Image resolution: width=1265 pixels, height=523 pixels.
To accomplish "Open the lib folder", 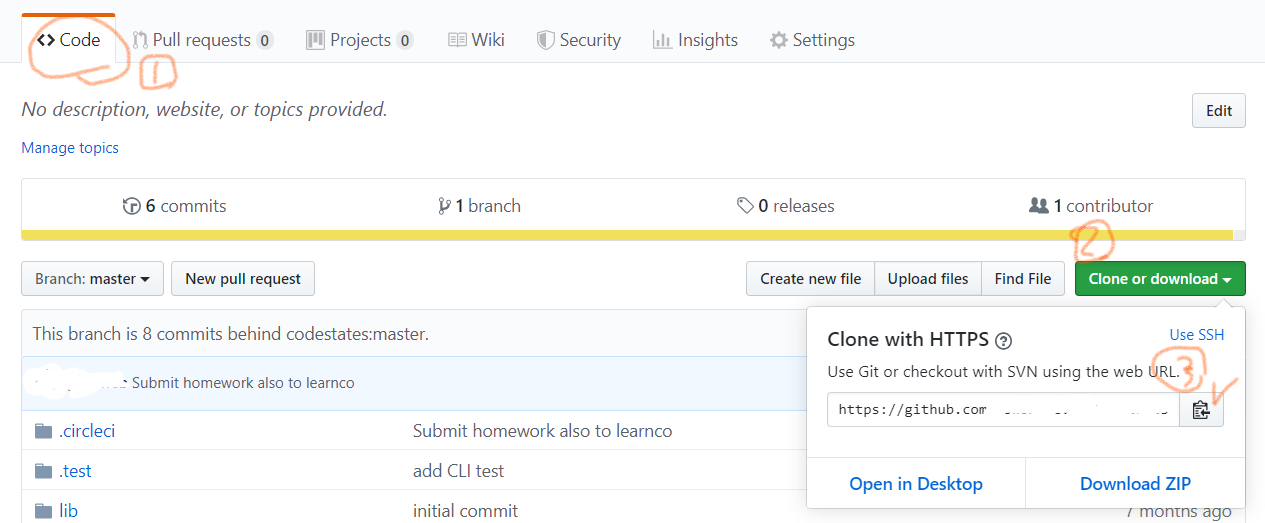I will coord(68,511).
